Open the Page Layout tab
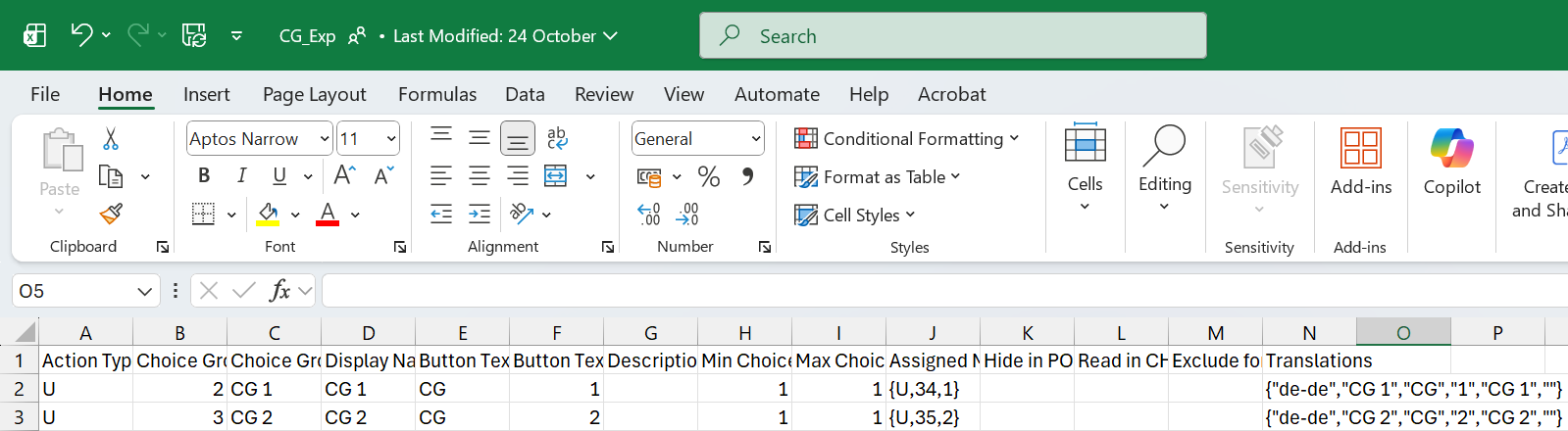This screenshot has height=431, width=1568. coord(314,94)
